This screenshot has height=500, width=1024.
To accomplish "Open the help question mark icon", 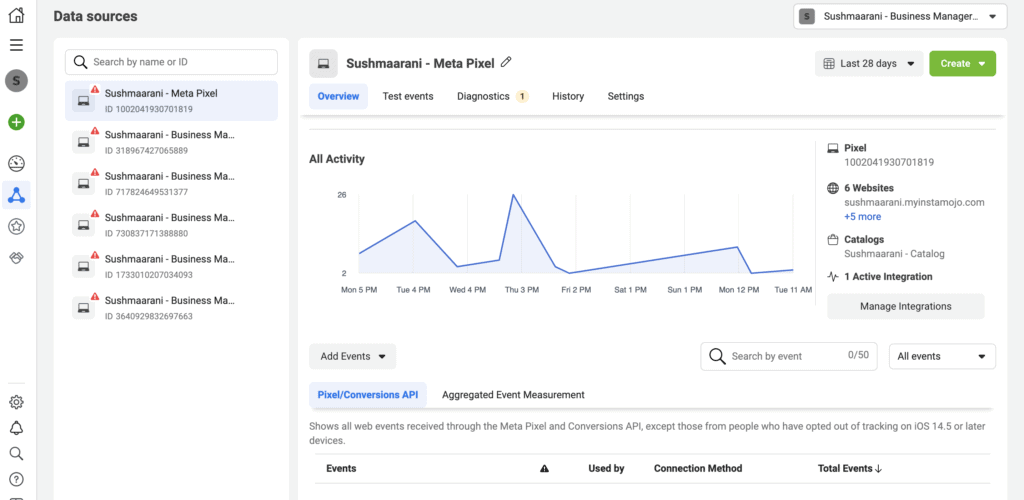I will pos(16,479).
